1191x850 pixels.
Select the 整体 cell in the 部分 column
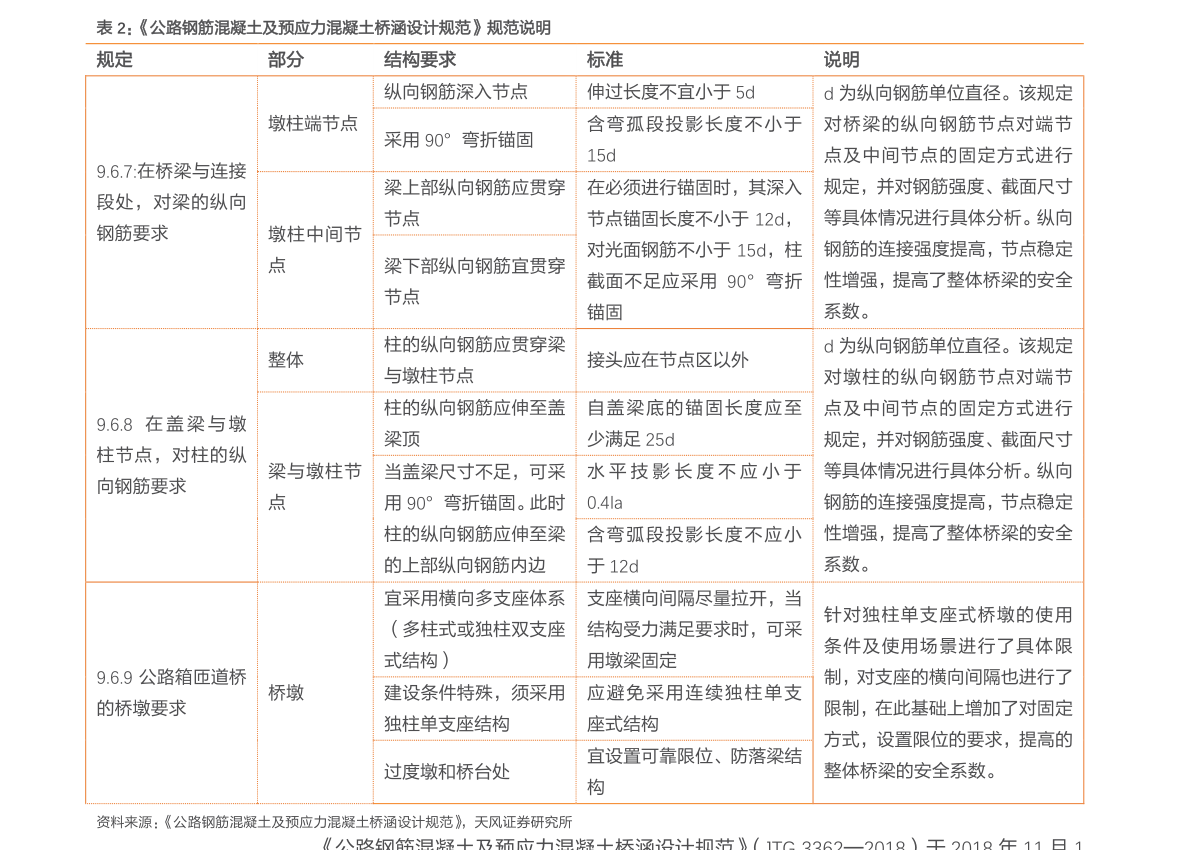click(286, 360)
